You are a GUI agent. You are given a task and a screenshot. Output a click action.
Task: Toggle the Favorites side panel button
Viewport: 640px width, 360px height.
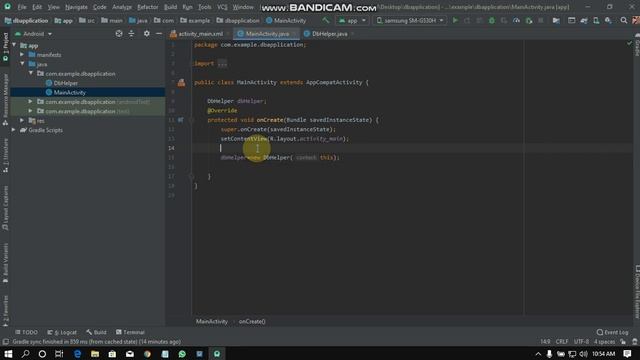click(5, 311)
